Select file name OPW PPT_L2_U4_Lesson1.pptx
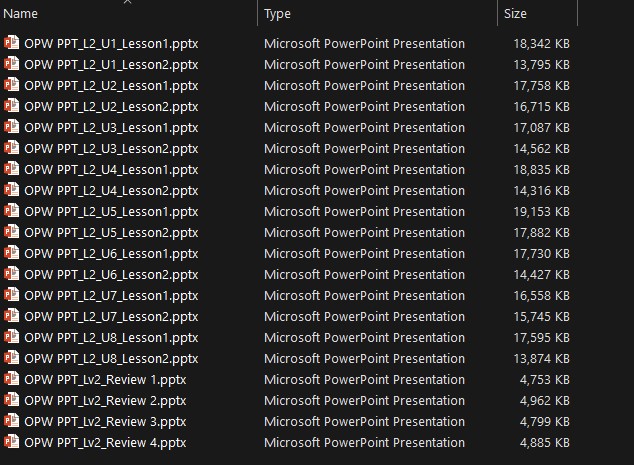634x465 pixels. (x=111, y=170)
